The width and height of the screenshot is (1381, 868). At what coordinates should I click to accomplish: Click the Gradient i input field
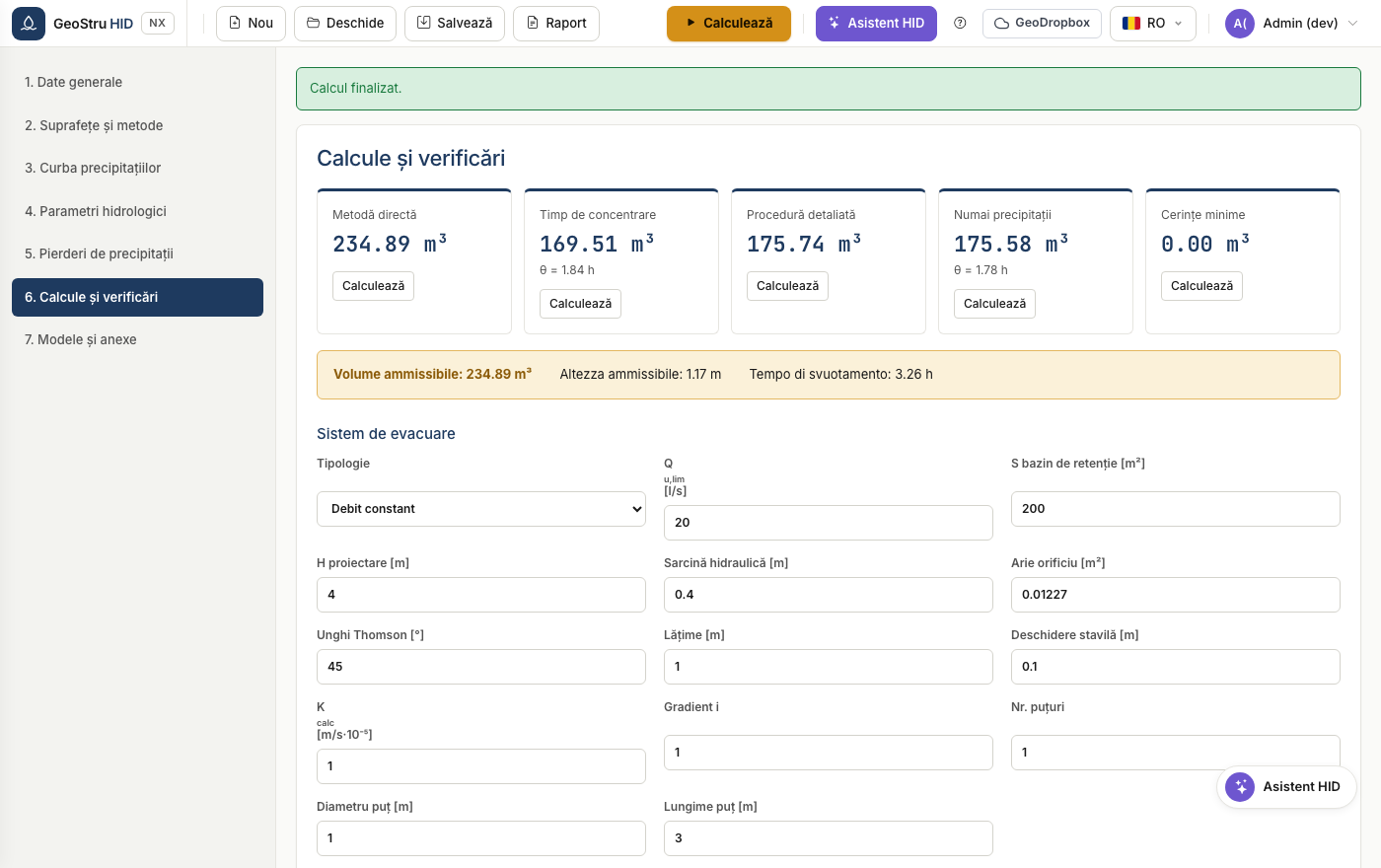(x=829, y=753)
